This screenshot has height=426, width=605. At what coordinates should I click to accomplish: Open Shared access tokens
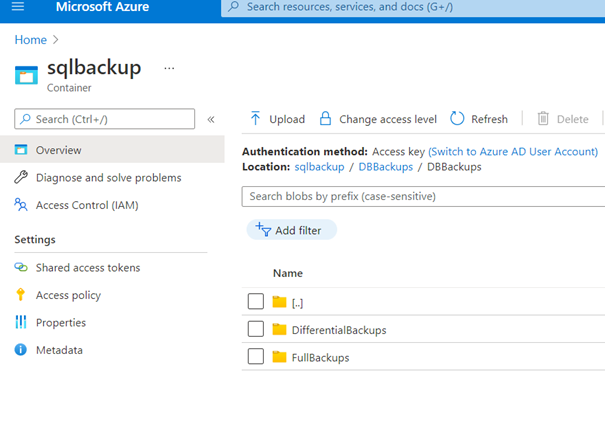click(x=88, y=267)
